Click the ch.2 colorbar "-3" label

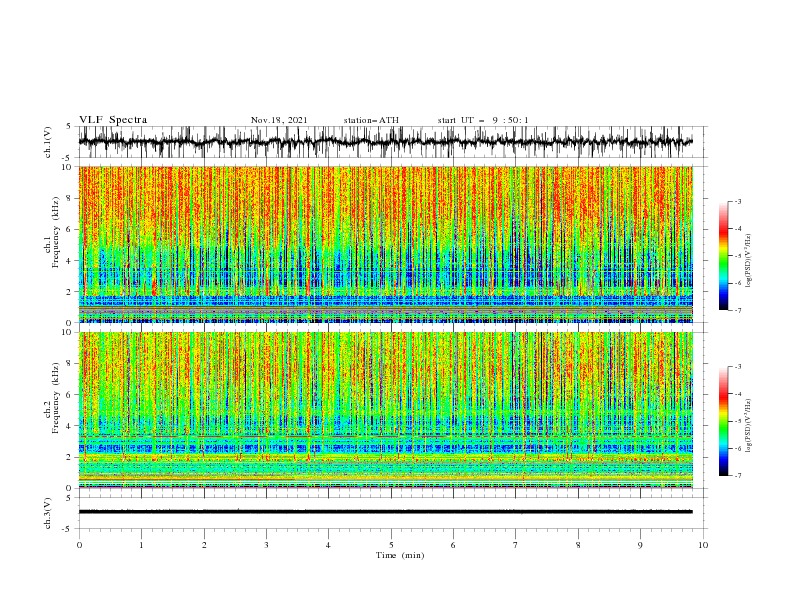737,367
